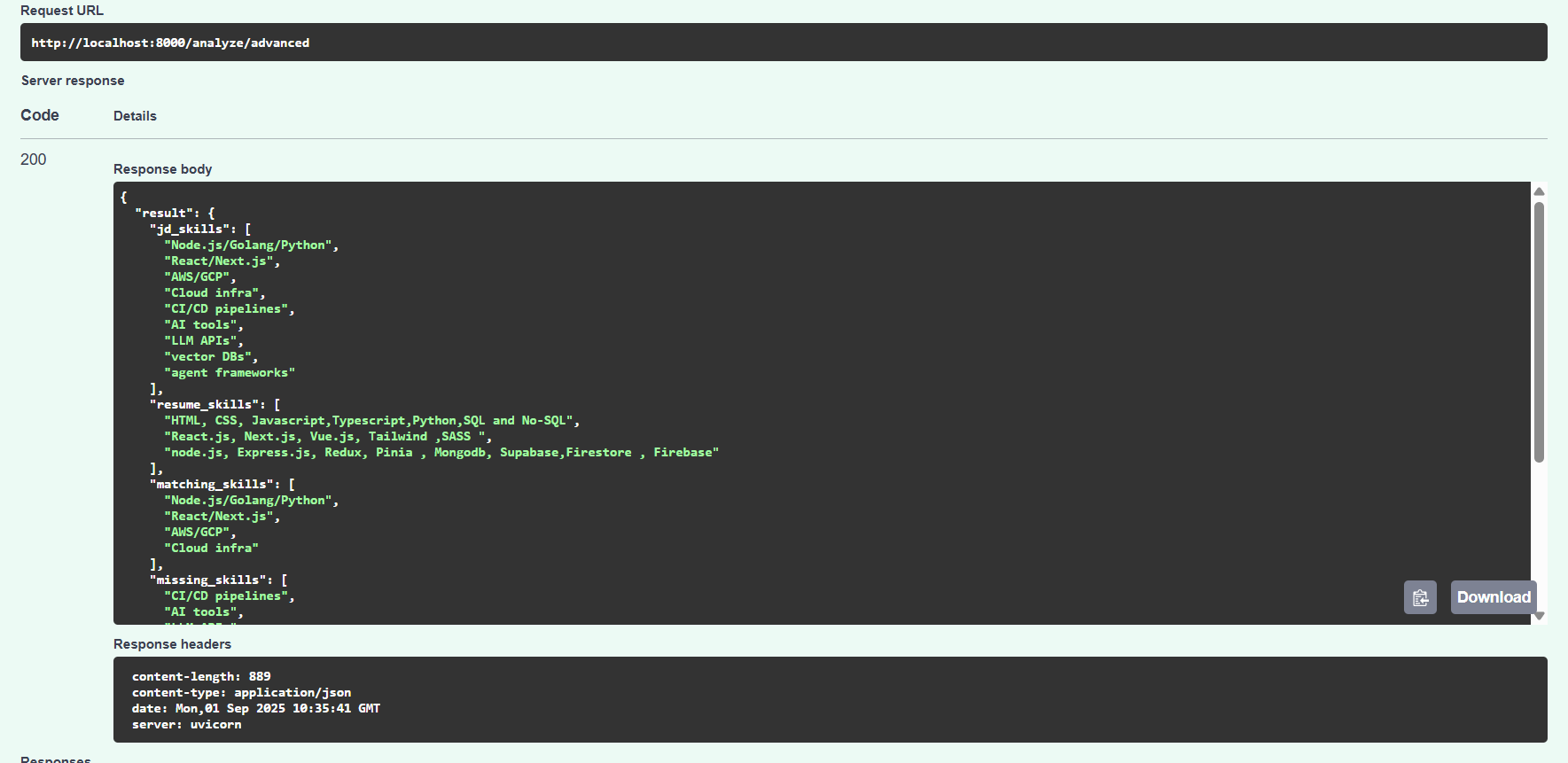
Task: Download the response body
Action: [x=1494, y=597]
